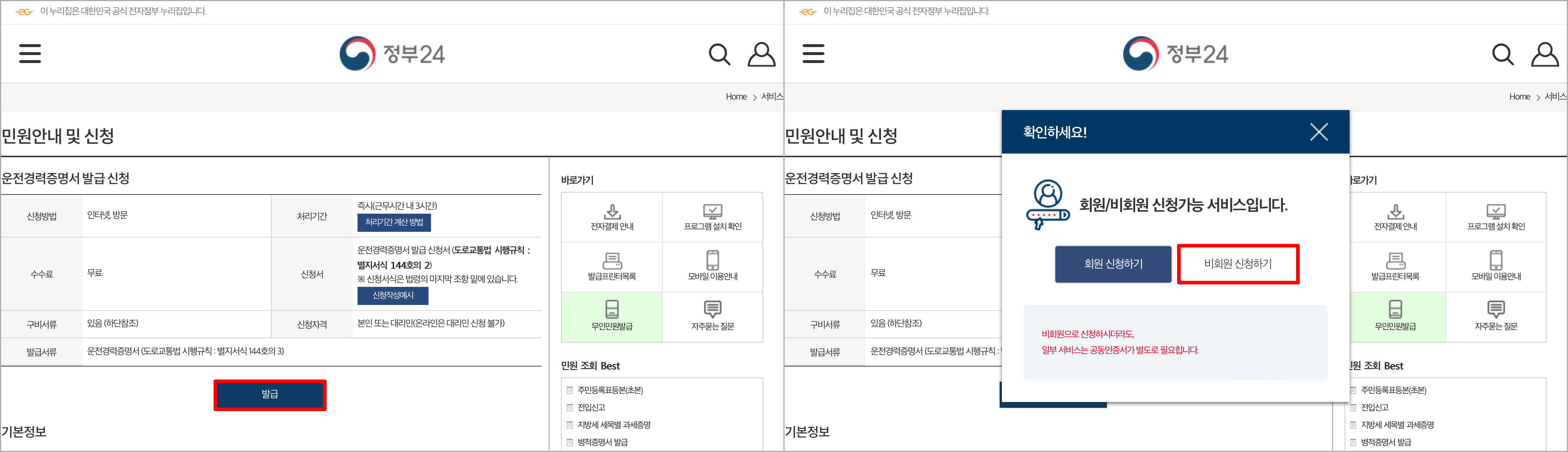Open user profile icon in right screenshot
Image resolution: width=1568 pixels, height=452 pixels.
pos(1545,54)
